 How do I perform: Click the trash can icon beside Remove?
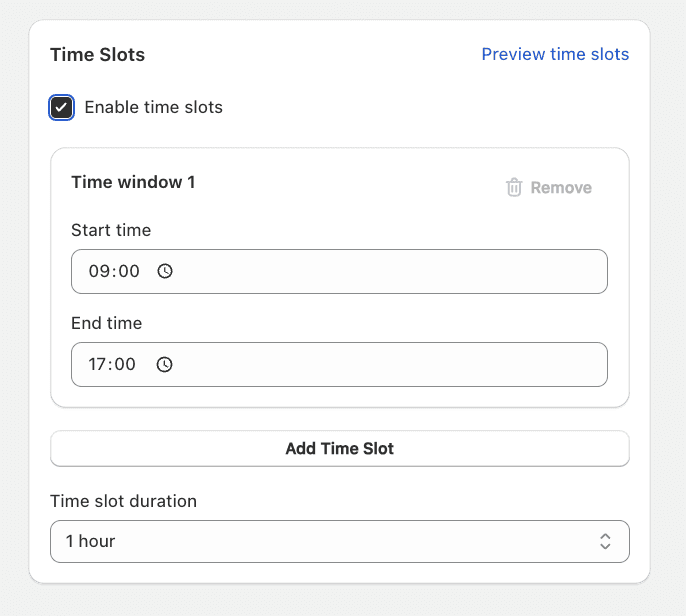pos(514,187)
